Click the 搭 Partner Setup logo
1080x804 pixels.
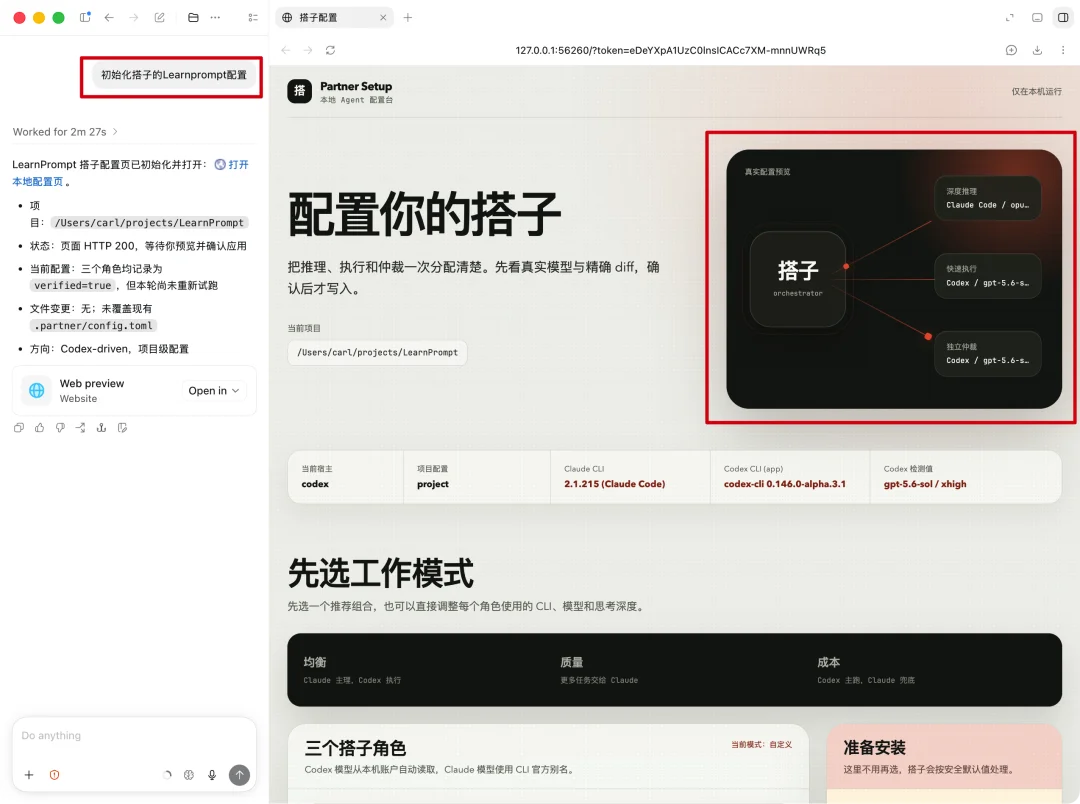[300, 91]
